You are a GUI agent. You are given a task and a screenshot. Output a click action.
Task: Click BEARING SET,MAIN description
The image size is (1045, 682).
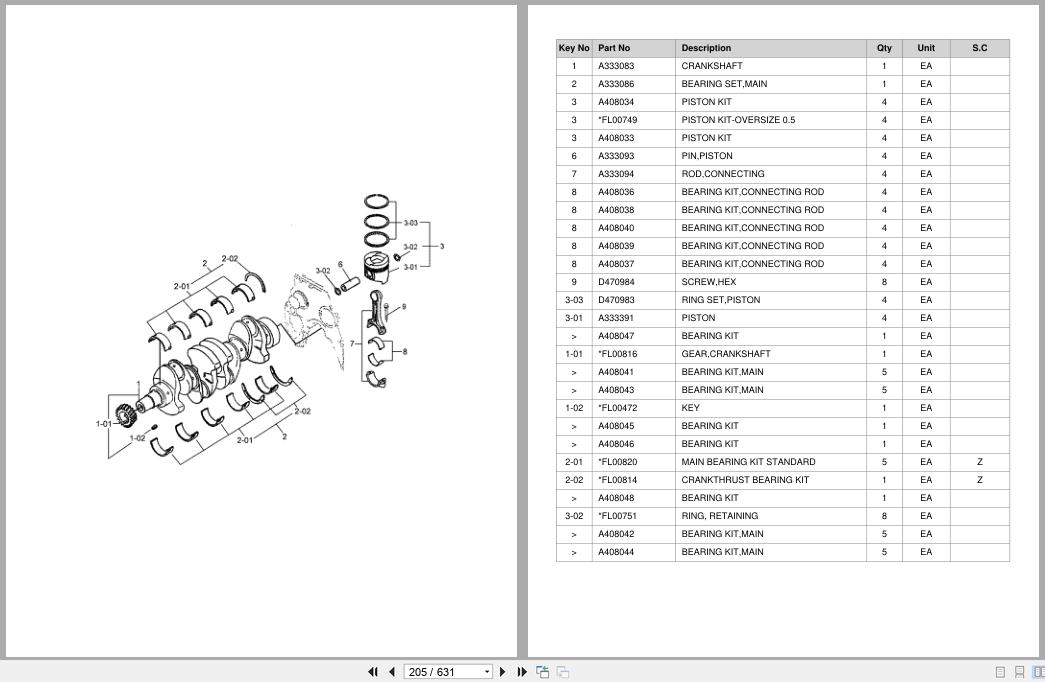tap(724, 84)
